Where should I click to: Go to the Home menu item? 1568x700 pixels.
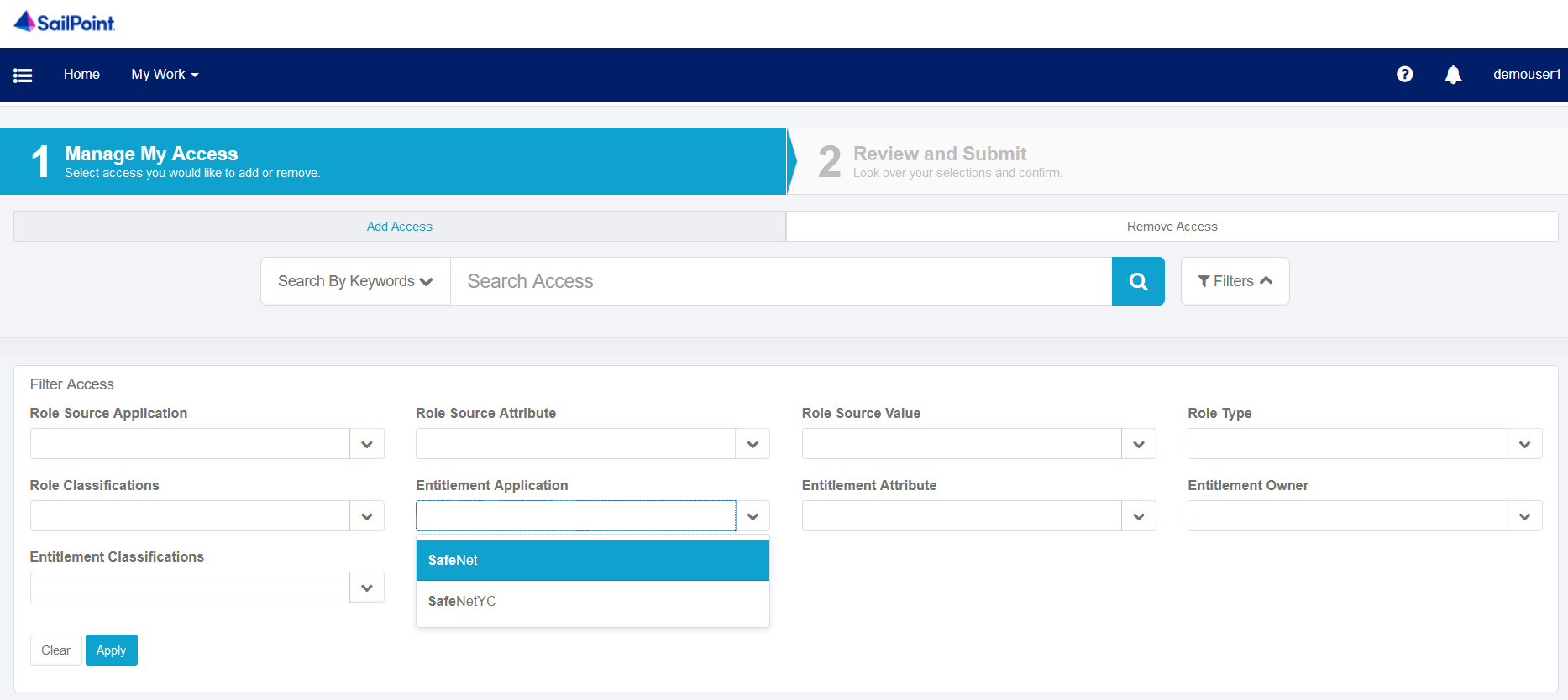81,75
